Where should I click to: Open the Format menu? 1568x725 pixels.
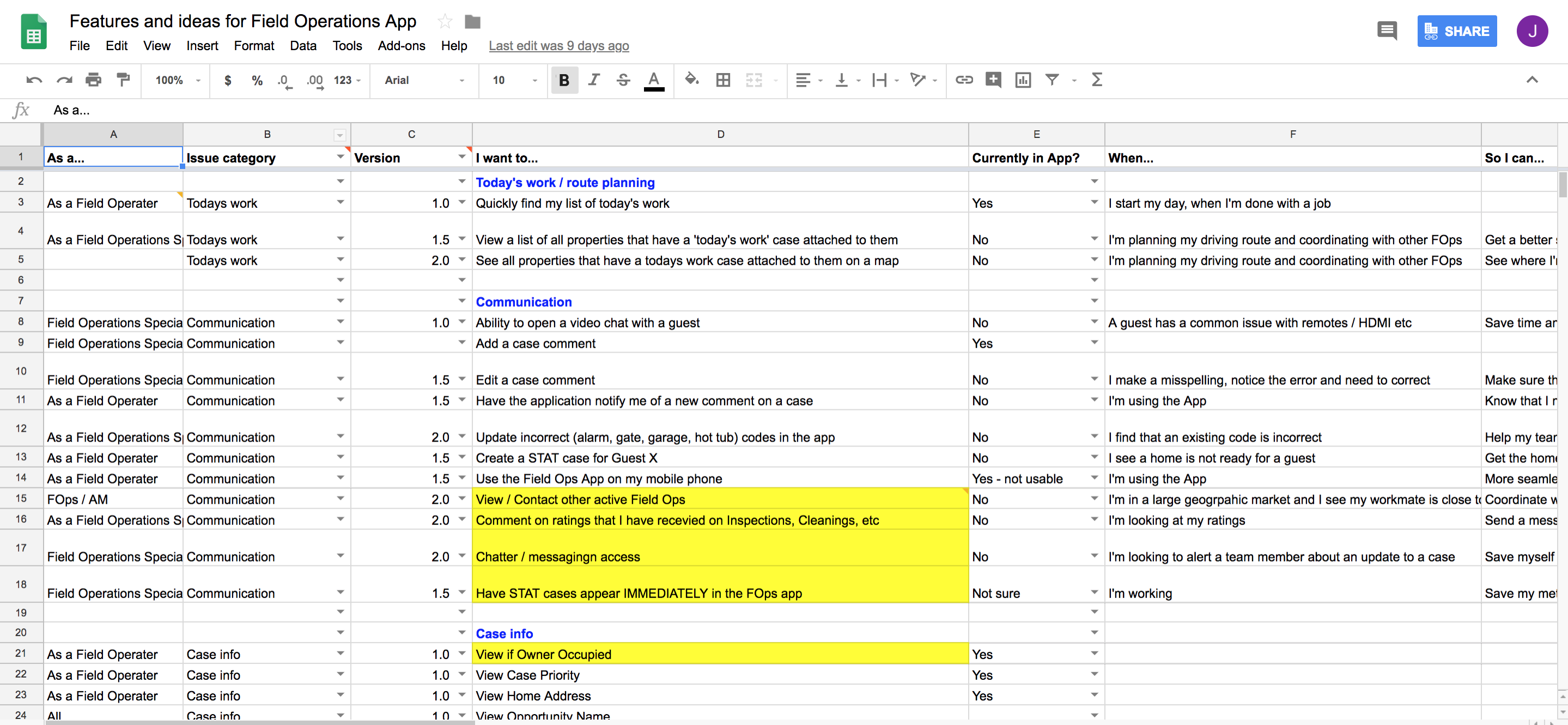click(x=254, y=46)
